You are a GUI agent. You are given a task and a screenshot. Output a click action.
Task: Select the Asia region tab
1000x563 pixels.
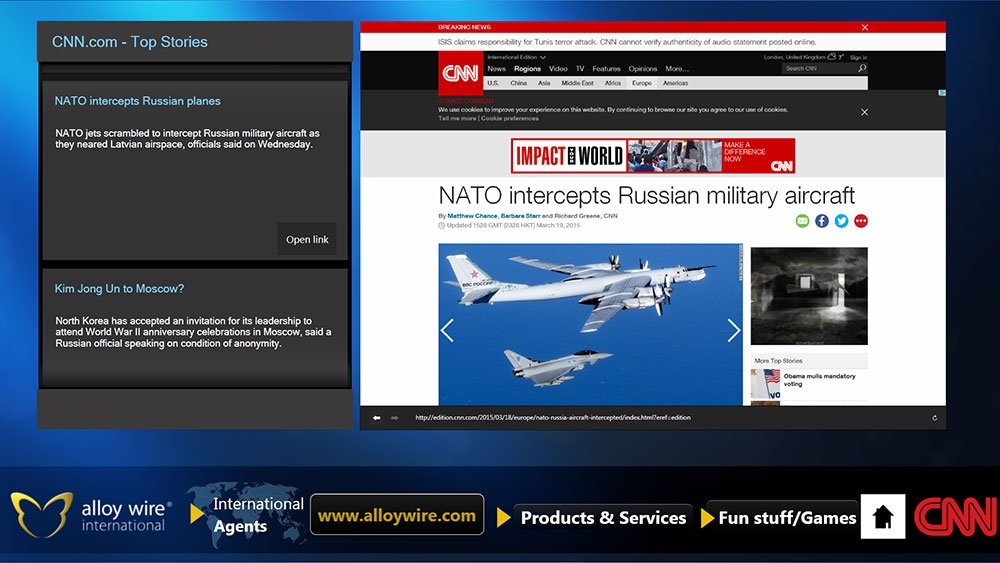(544, 83)
